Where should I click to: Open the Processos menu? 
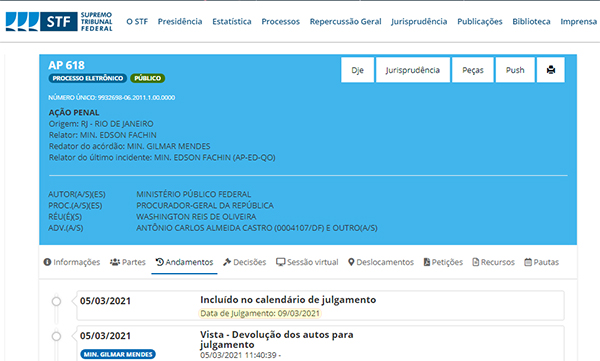[x=280, y=21]
